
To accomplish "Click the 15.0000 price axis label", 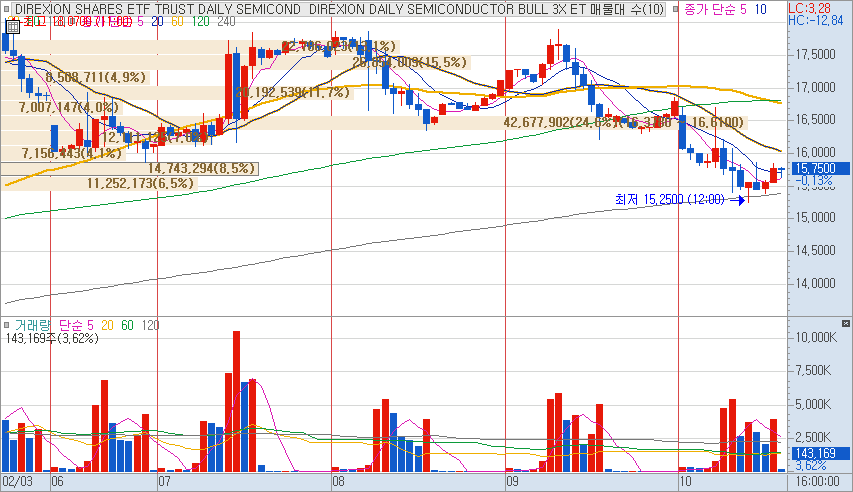I will (x=815, y=218).
